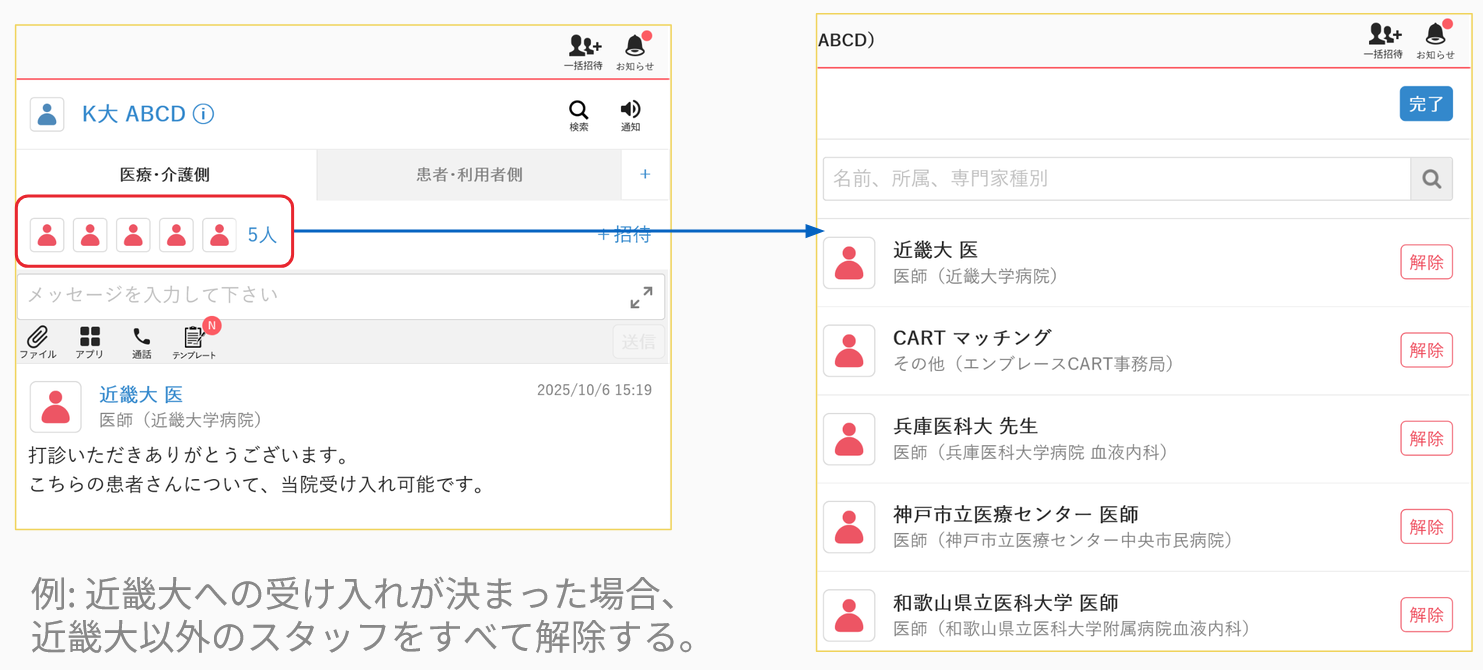Viewport: 1483px width, 670px height.
Task: Click the avatar of CART マッチング
Action: point(849,351)
